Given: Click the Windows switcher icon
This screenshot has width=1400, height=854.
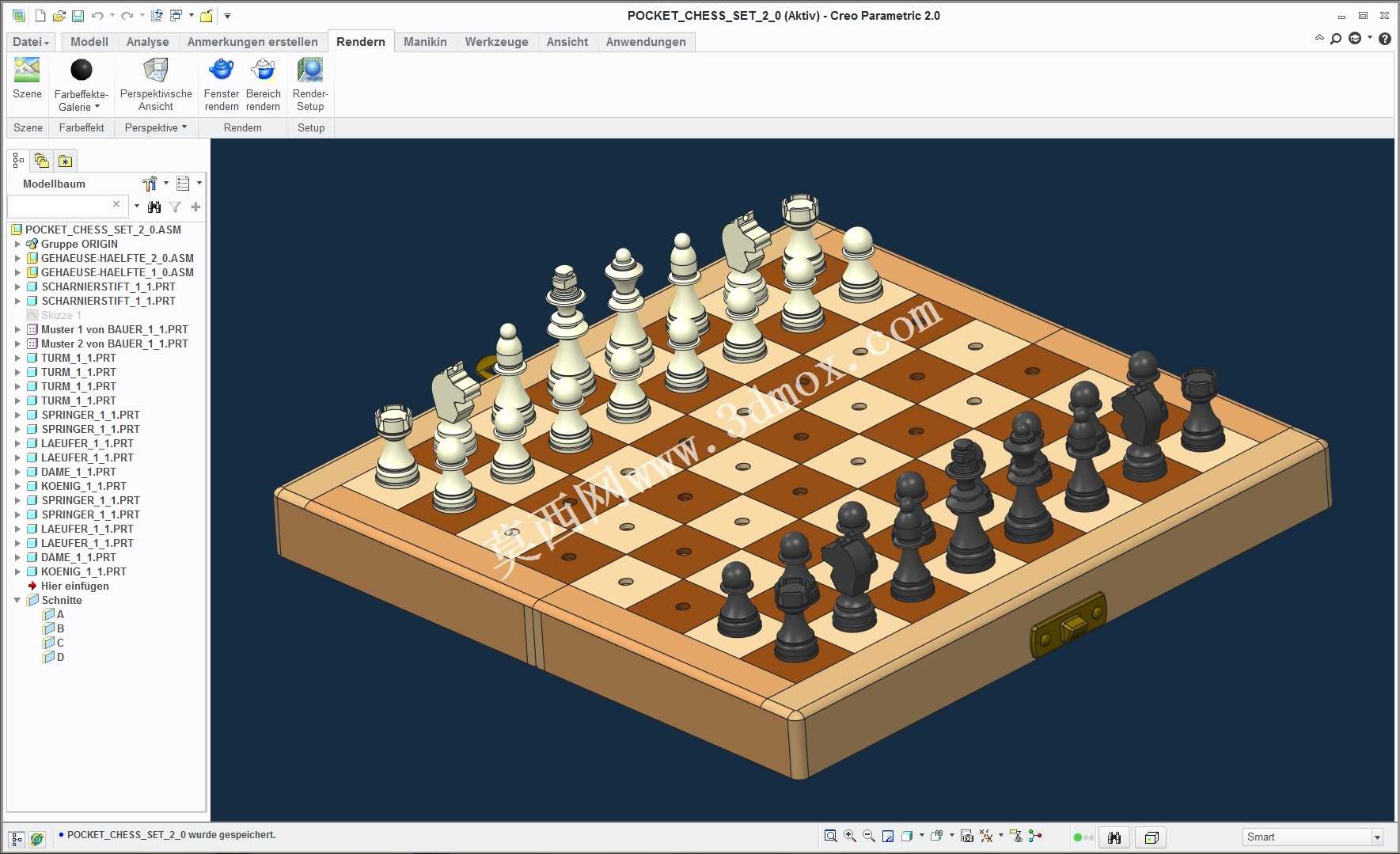Looking at the screenshot, I should (x=176, y=16).
